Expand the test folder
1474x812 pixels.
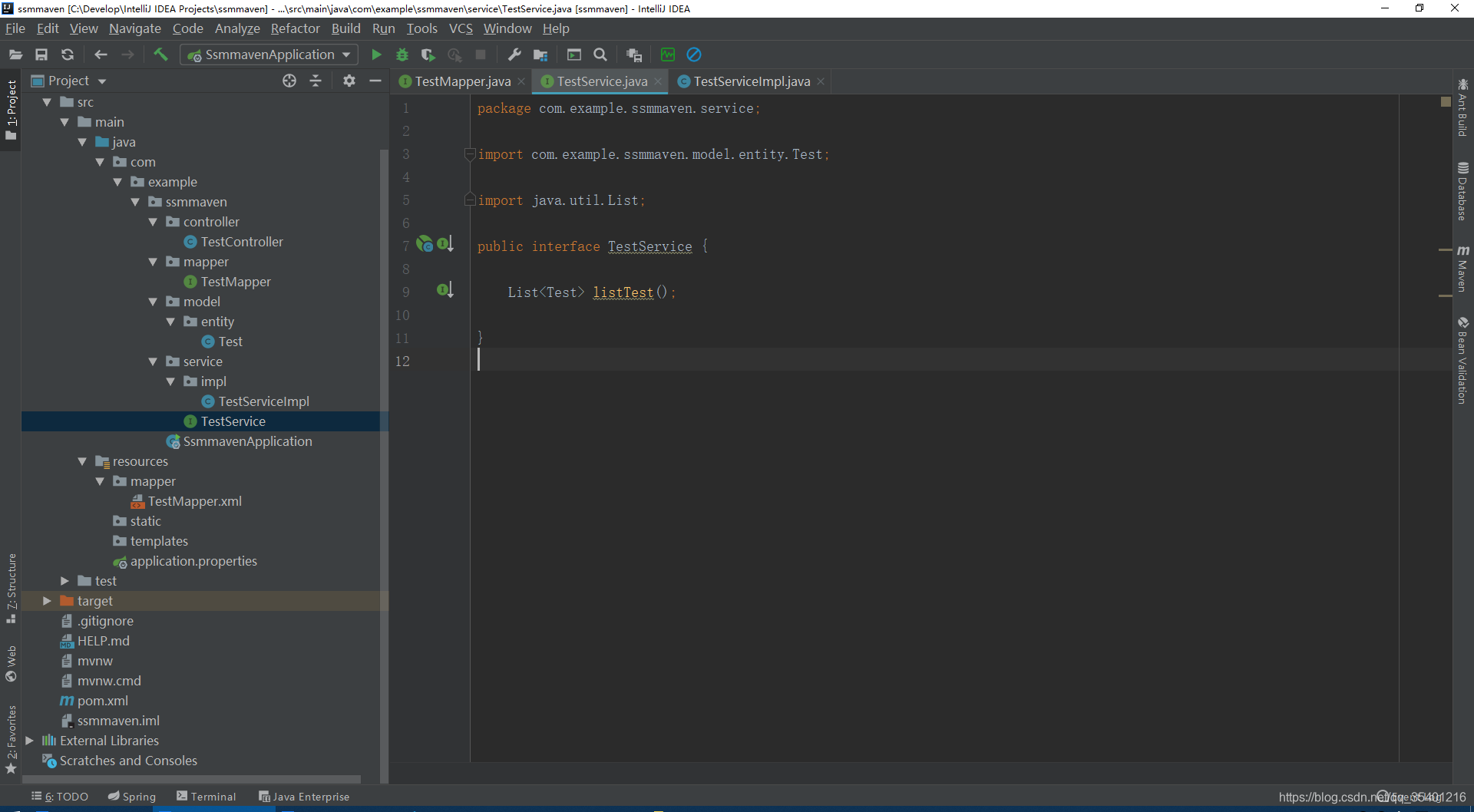coord(64,581)
